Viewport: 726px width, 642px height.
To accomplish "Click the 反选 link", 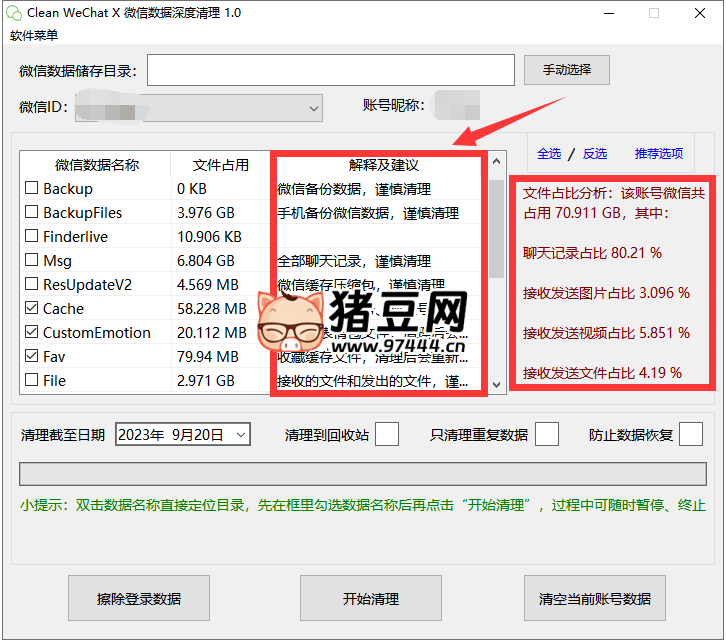I will [x=595, y=154].
